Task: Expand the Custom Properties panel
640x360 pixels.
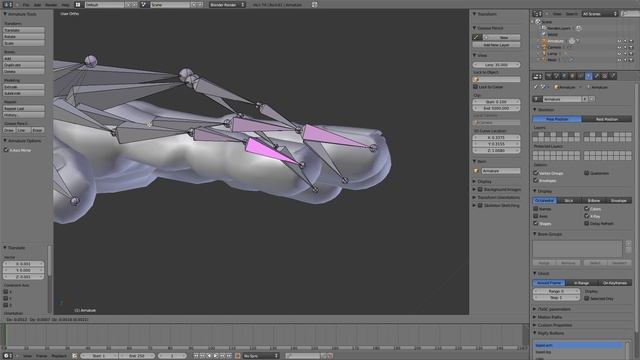Action: tap(535, 325)
